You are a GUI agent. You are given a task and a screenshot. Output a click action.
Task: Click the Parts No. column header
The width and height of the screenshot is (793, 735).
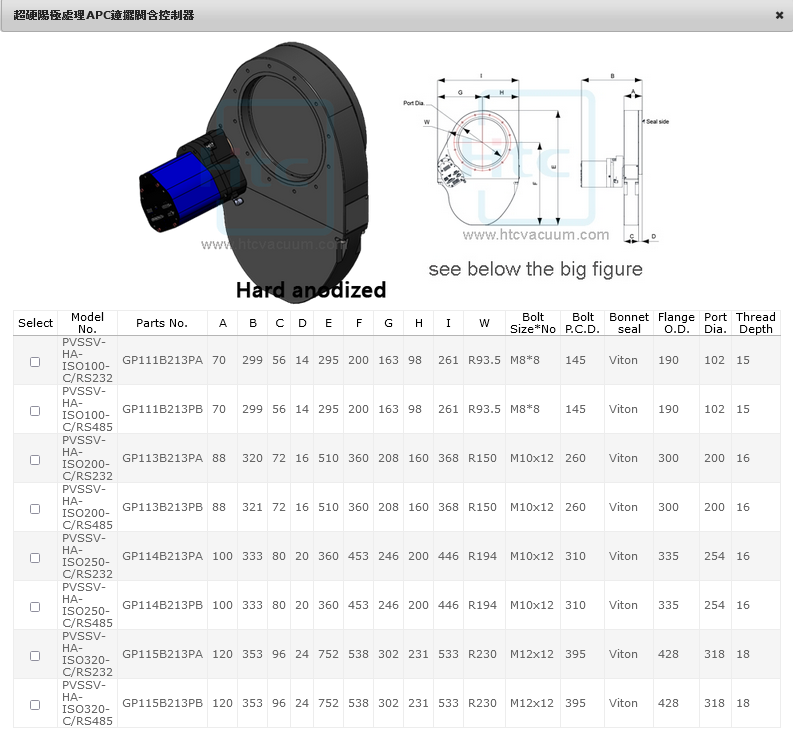point(162,323)
